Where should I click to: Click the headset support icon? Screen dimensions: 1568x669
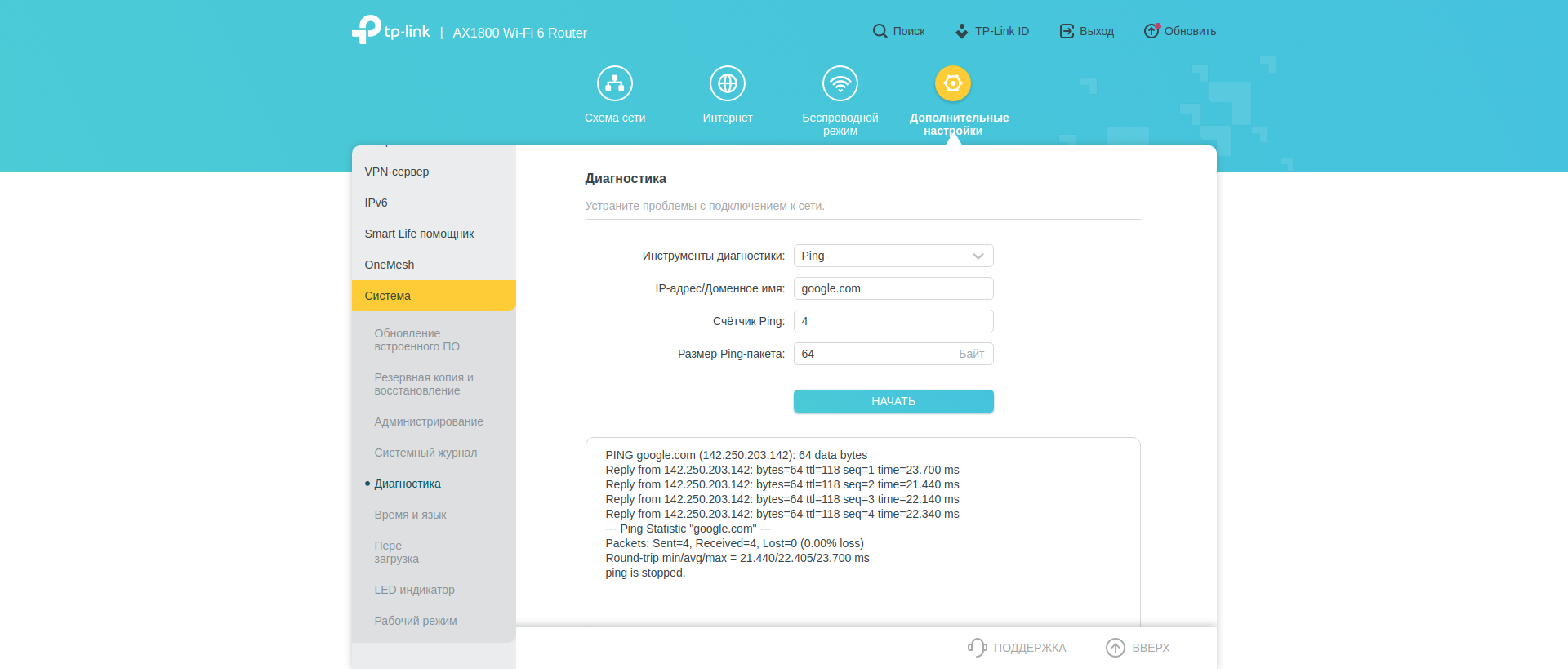click(x=978, y=648)
